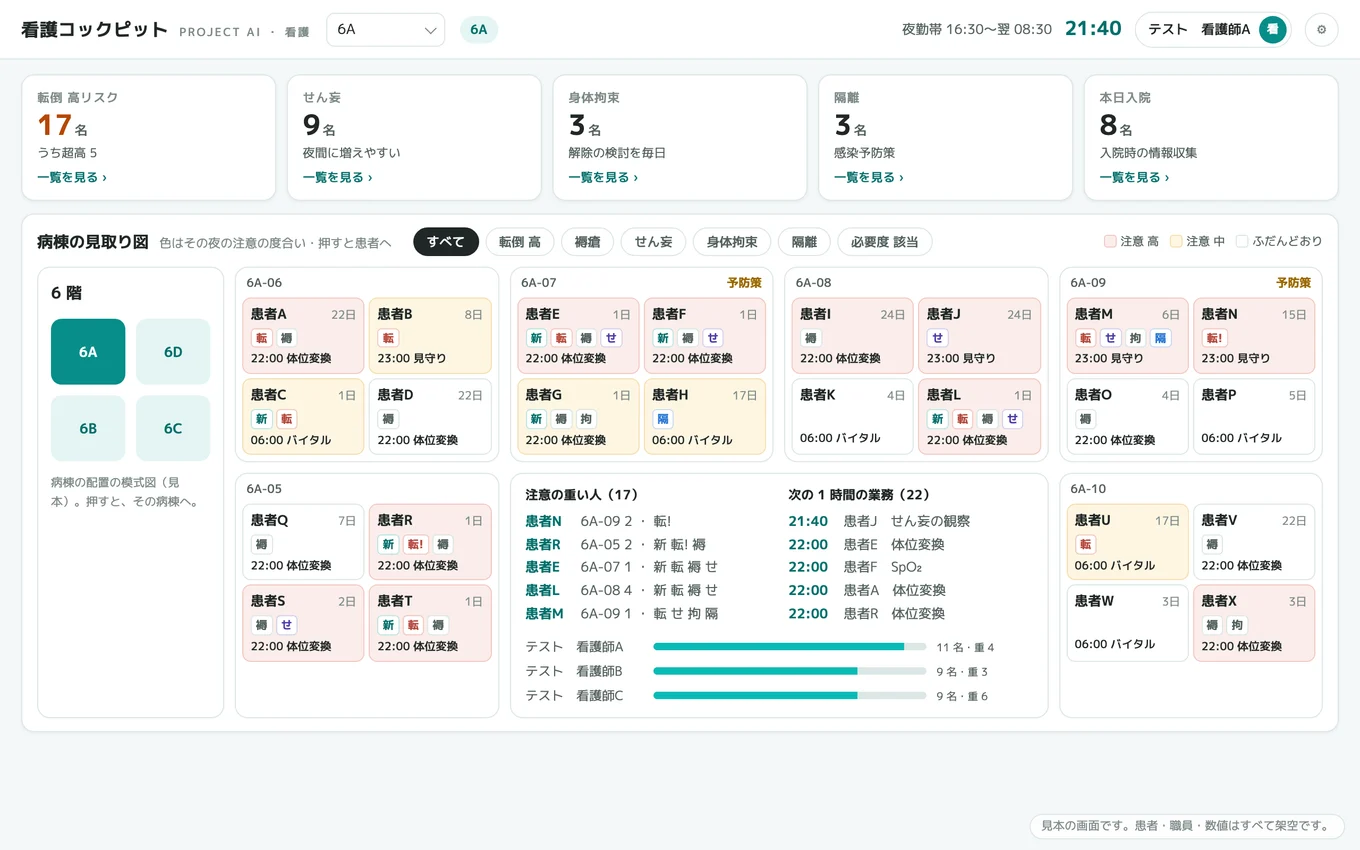Click the 褥 badge on 患者D card
1360x850 pixels.
[388, 419]
